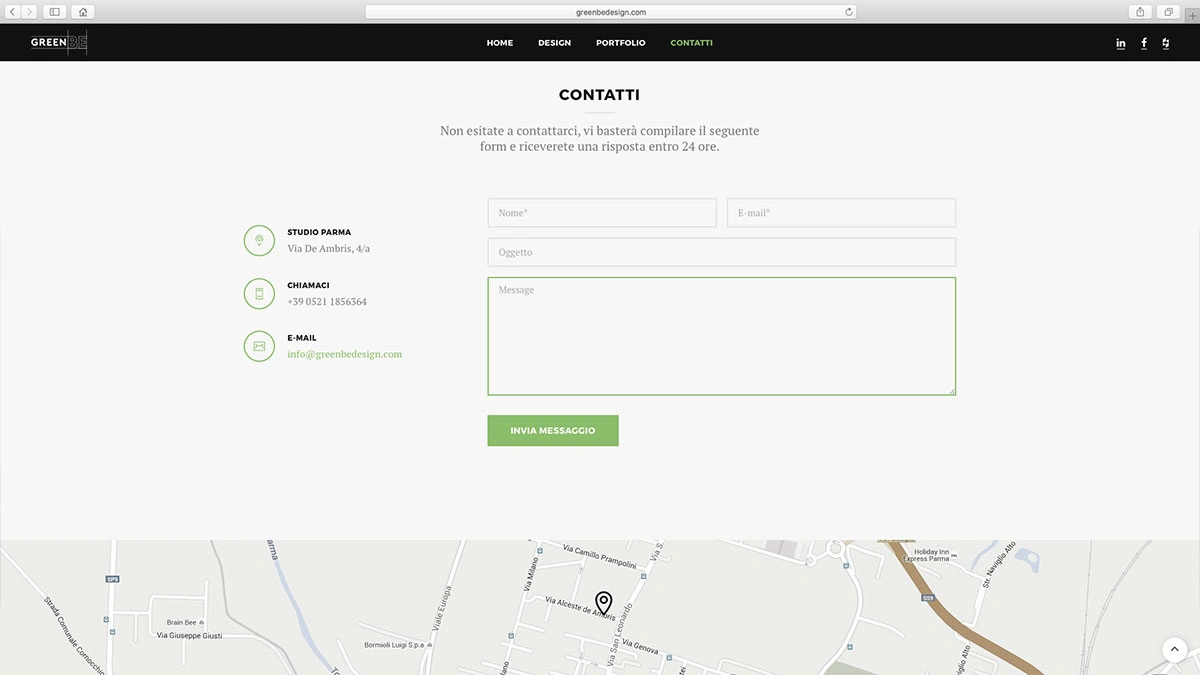Click the Via De Ambris, 4/a address
The width and height of the screenshot is (1200, 675).
328,248
